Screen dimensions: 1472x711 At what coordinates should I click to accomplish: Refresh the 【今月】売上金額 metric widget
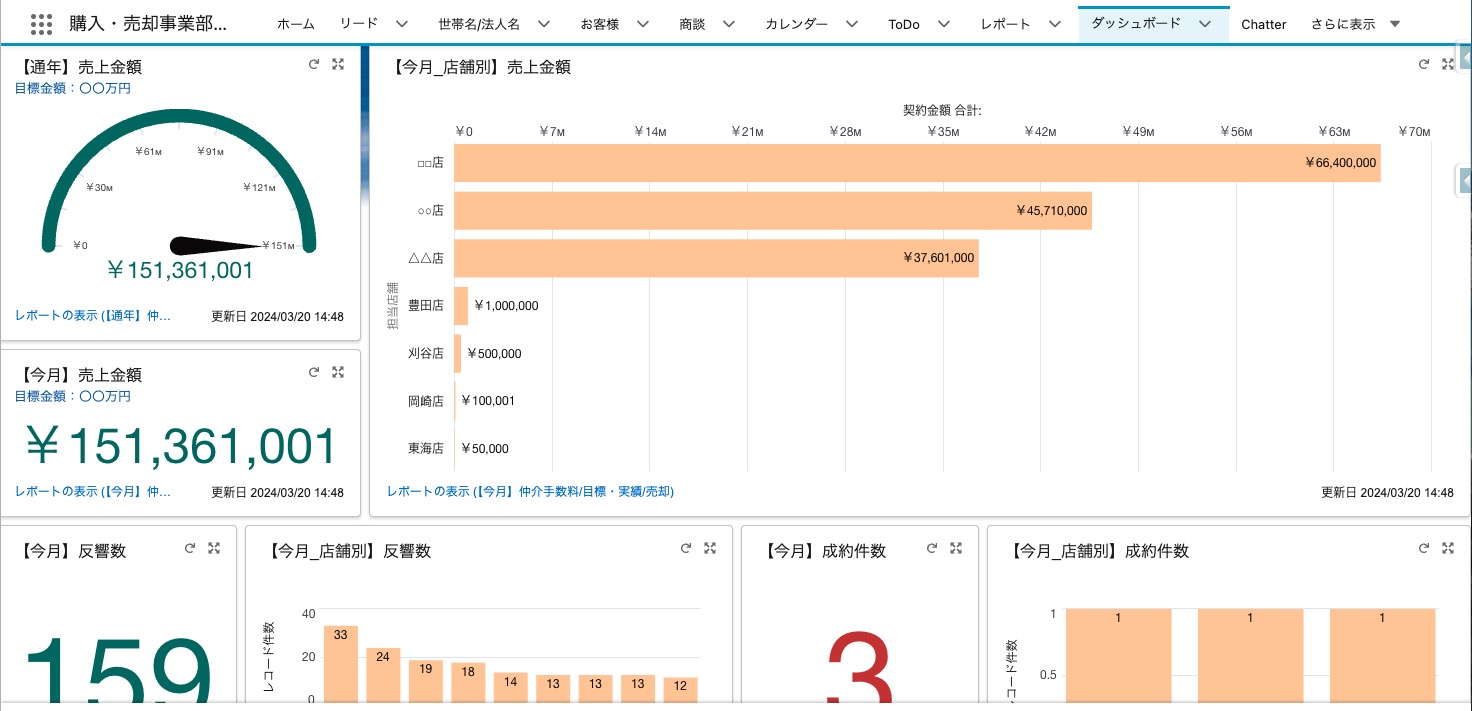click(314, 372)
